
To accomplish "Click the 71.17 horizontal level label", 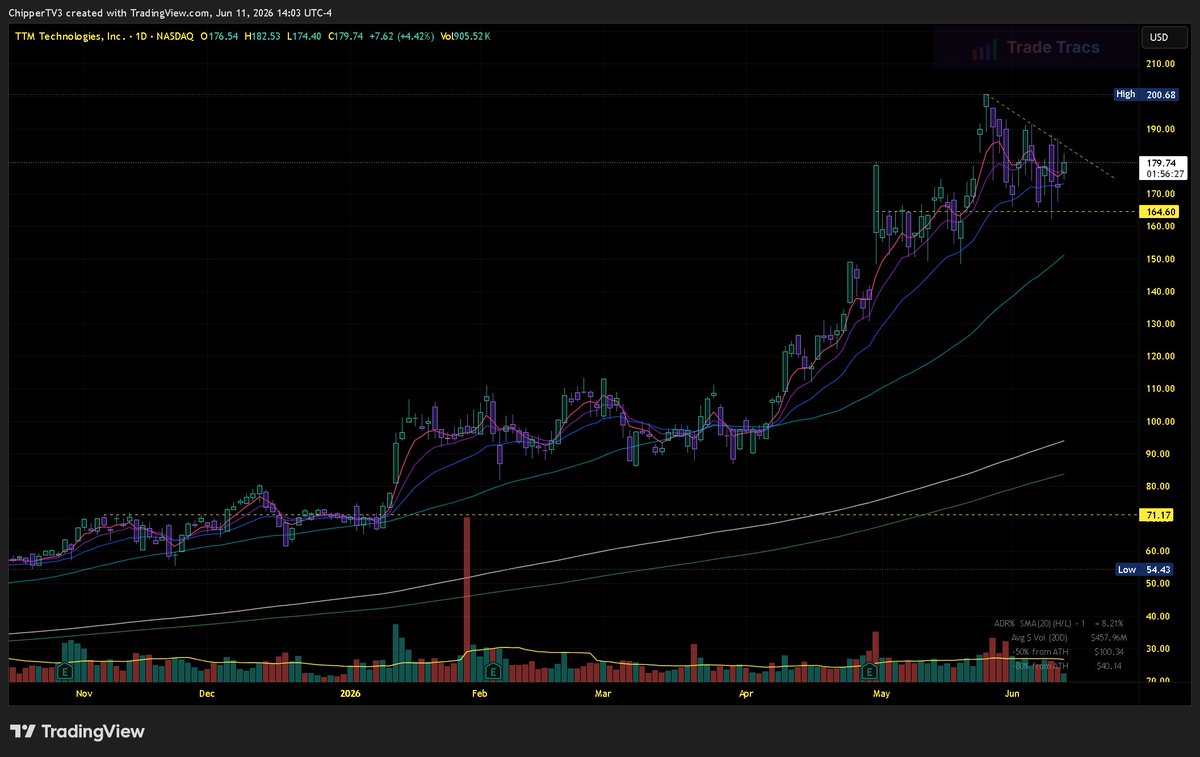I will tap(1159, 515).
